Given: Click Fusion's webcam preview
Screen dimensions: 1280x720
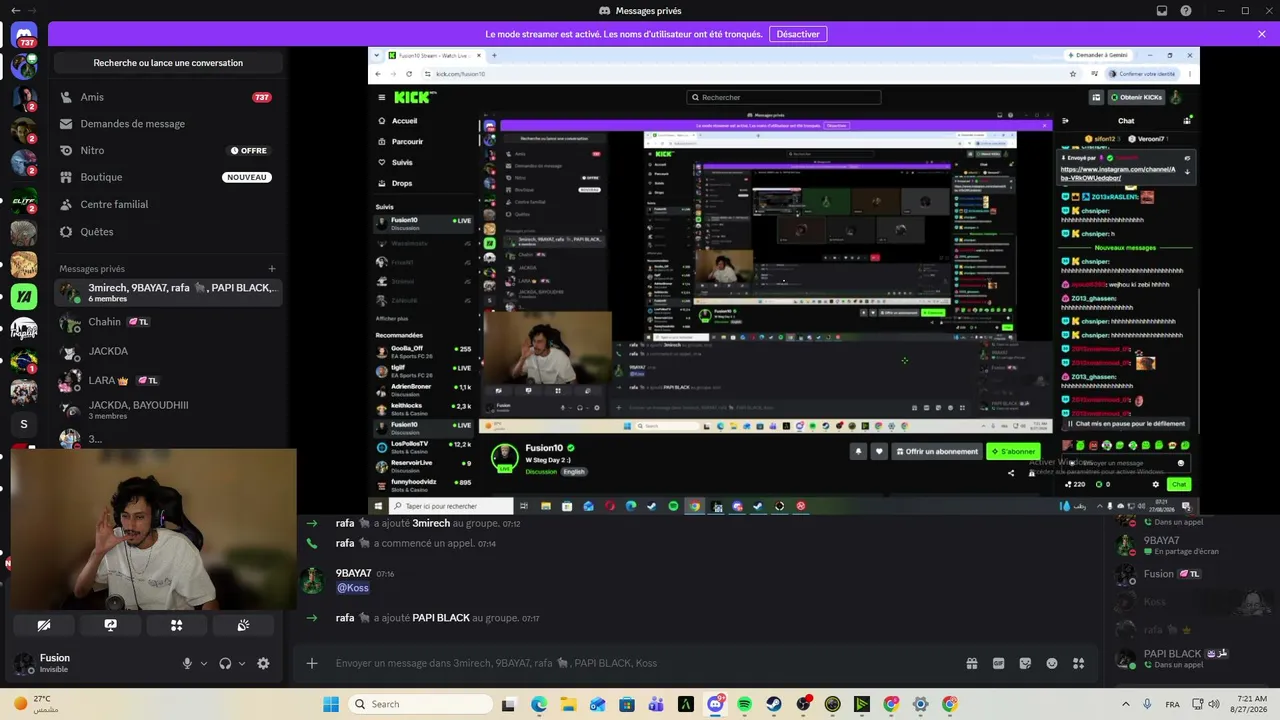Looking at the screenshot, I should [x=154, y=529].
